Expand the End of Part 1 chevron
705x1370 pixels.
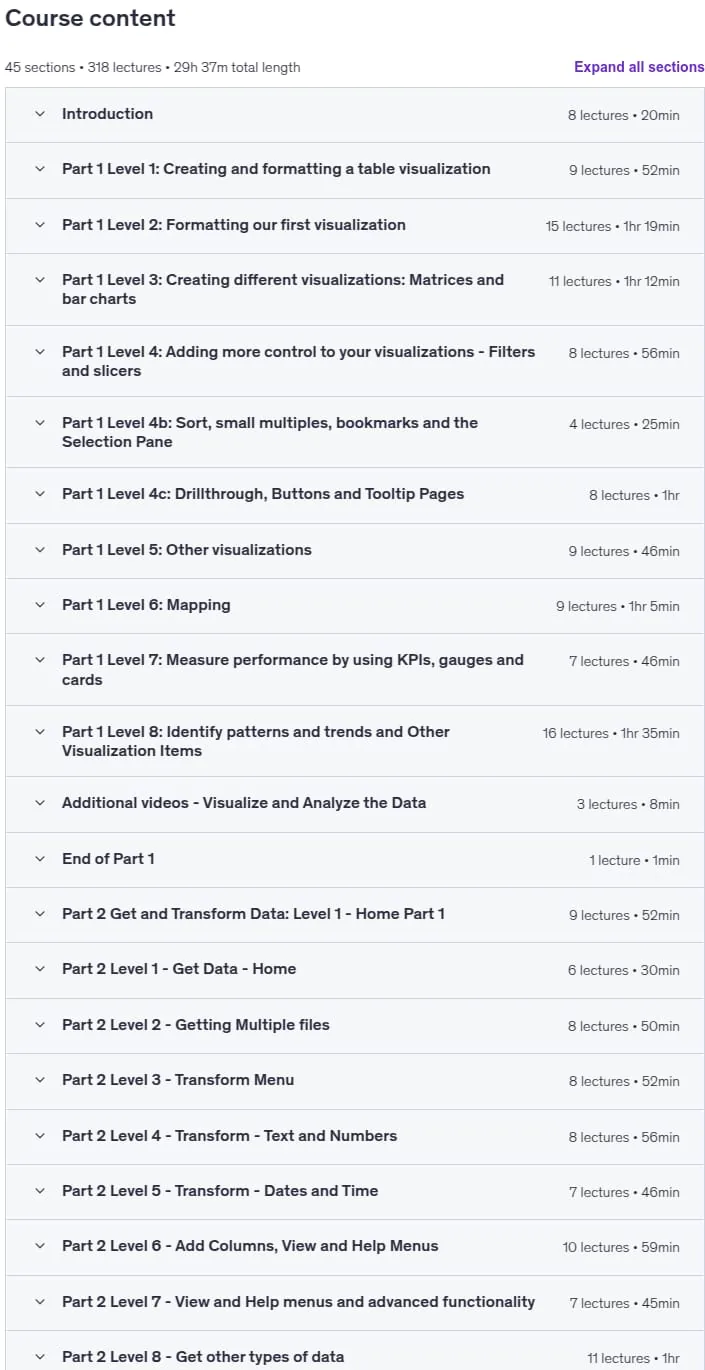pos(40,859)
